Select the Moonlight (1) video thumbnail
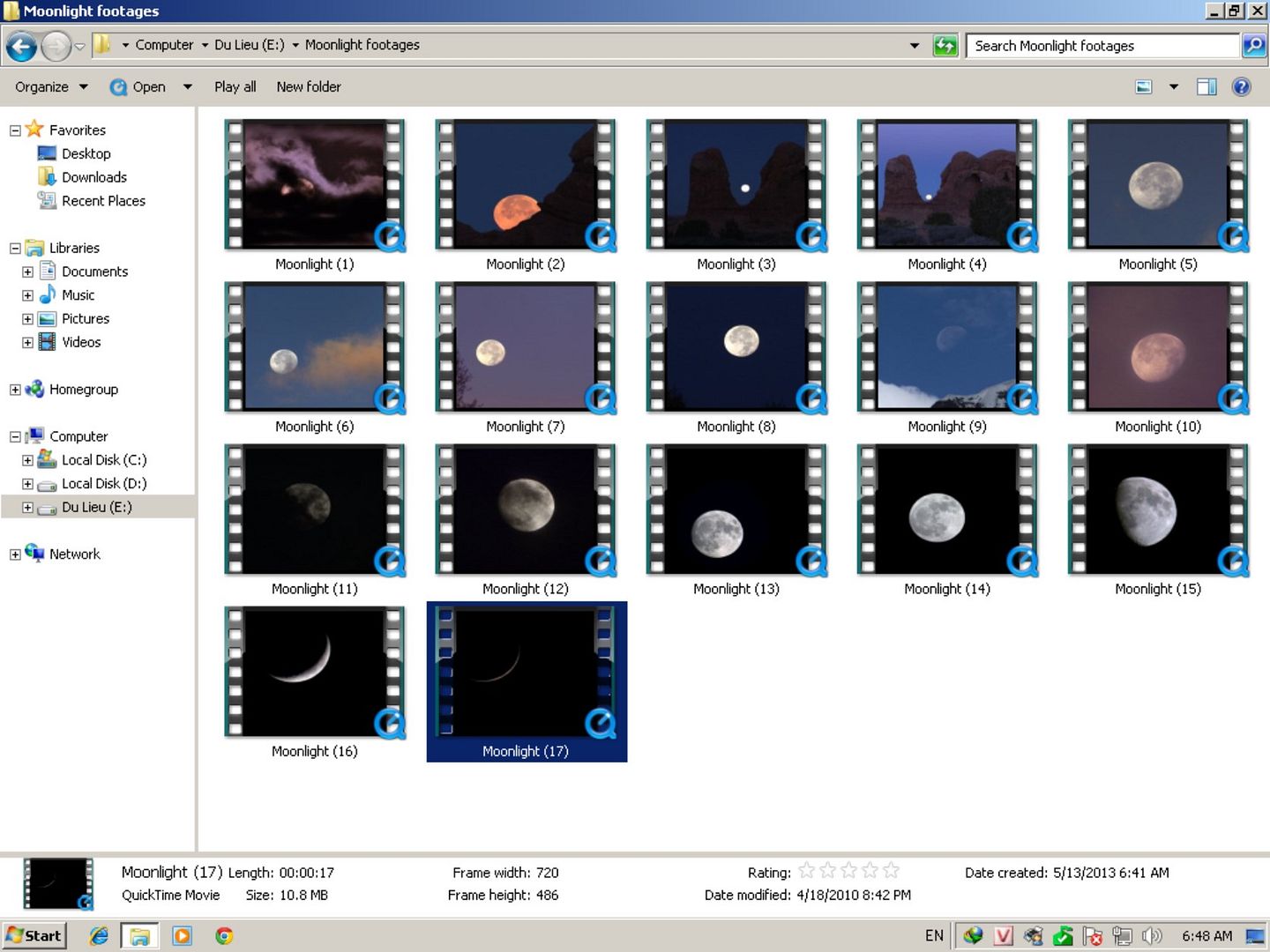The height and width of the screenshot is (952, 1270). coord(315,185)
